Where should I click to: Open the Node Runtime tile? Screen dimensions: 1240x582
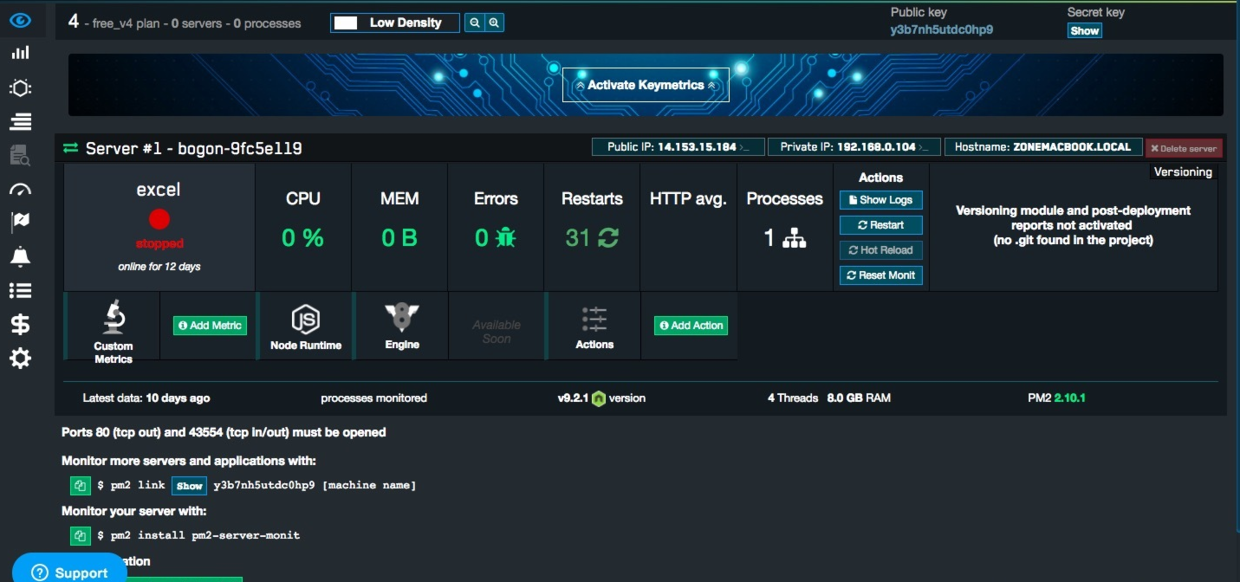click(306, 327)
